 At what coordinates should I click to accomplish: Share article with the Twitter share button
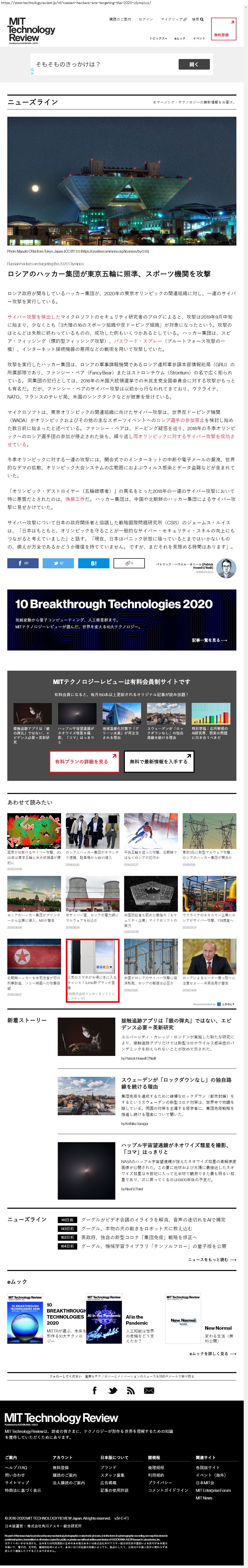pos(58,563)
